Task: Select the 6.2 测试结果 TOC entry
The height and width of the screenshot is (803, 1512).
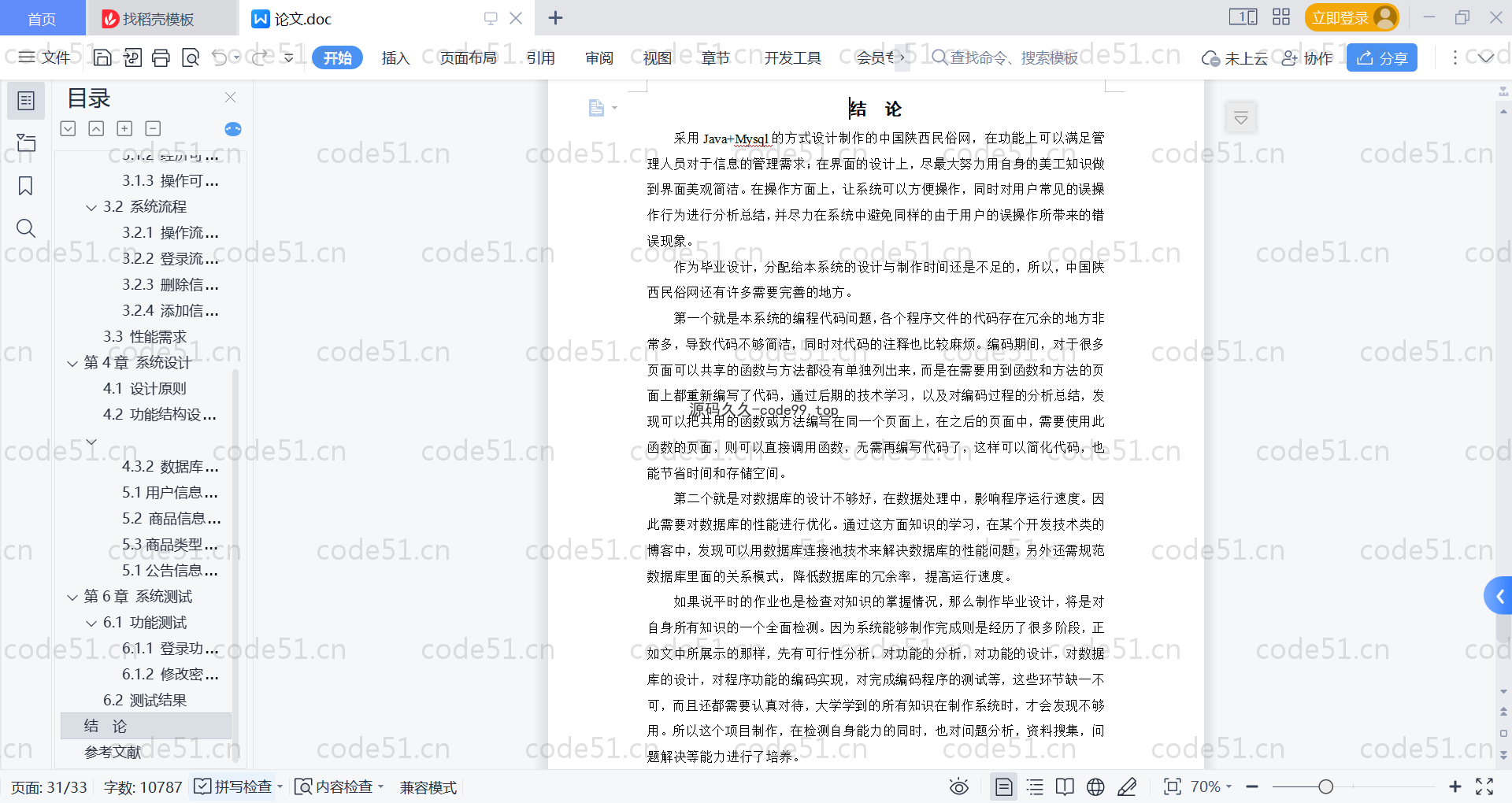Action: pyautogui.click(x=145, y=701)
